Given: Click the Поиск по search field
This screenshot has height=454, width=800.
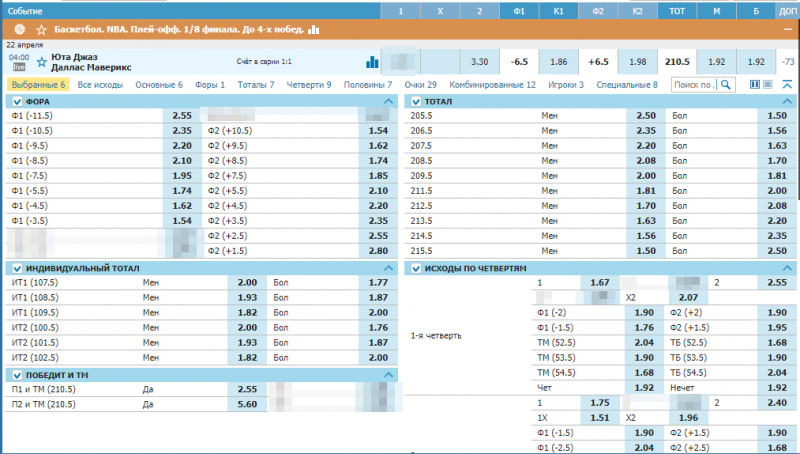Looking at the screenshot, I should 693,85.
